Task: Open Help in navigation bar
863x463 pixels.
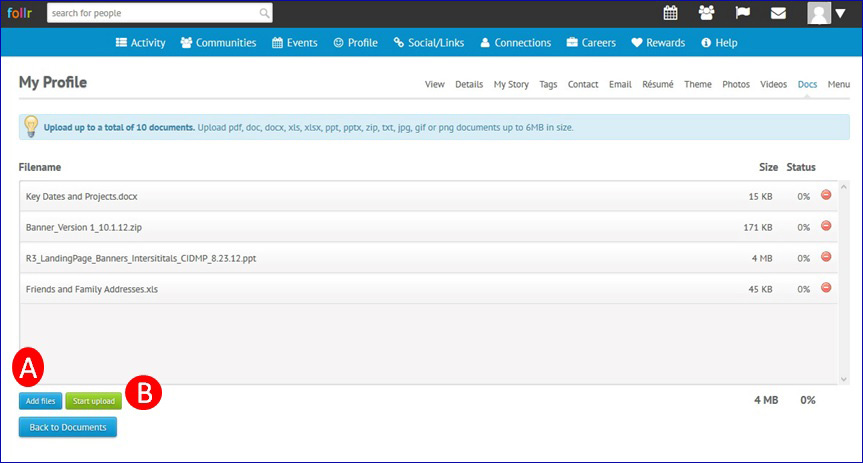Action: pos(719,42)
